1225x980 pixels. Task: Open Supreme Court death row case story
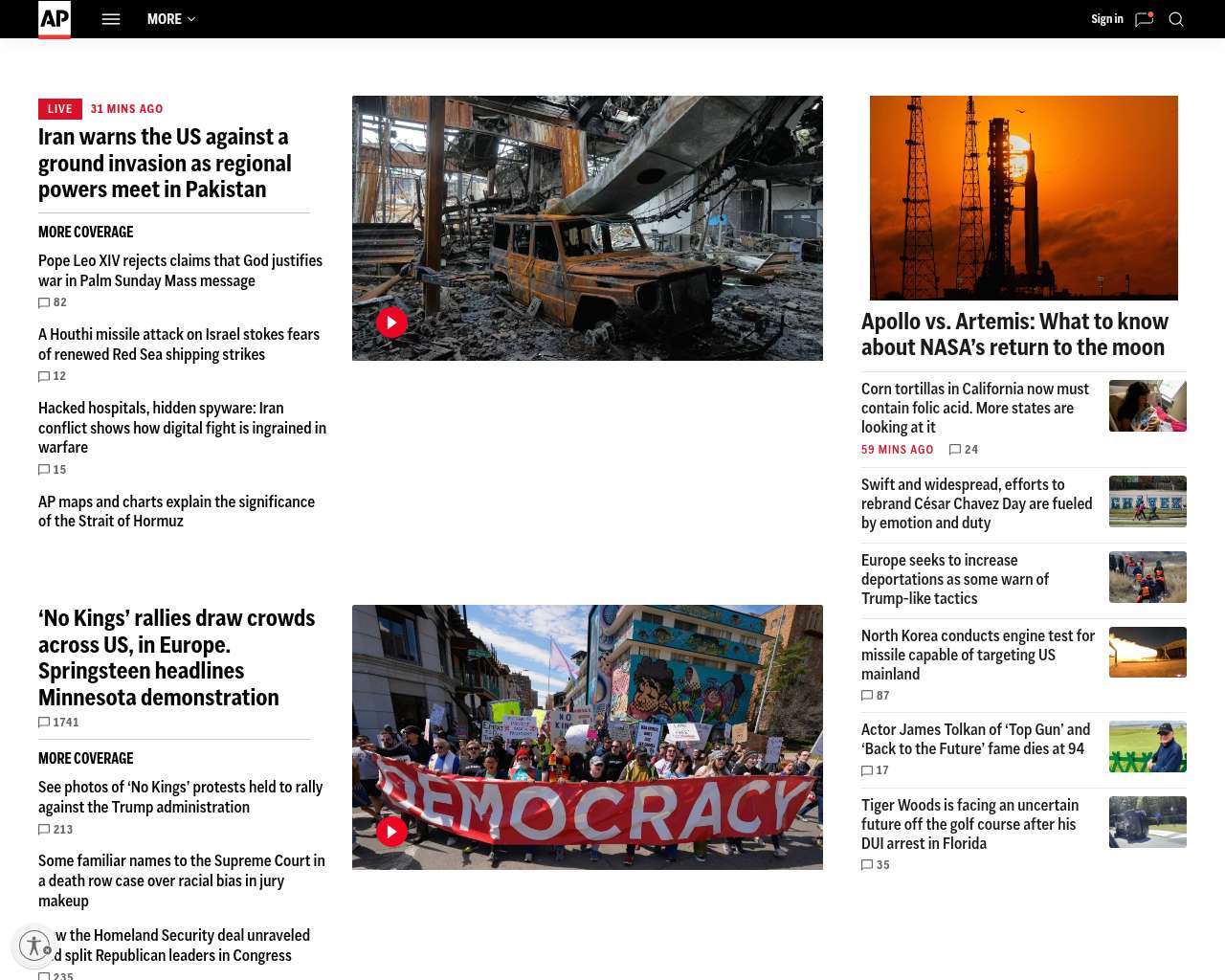pos(182,880)
